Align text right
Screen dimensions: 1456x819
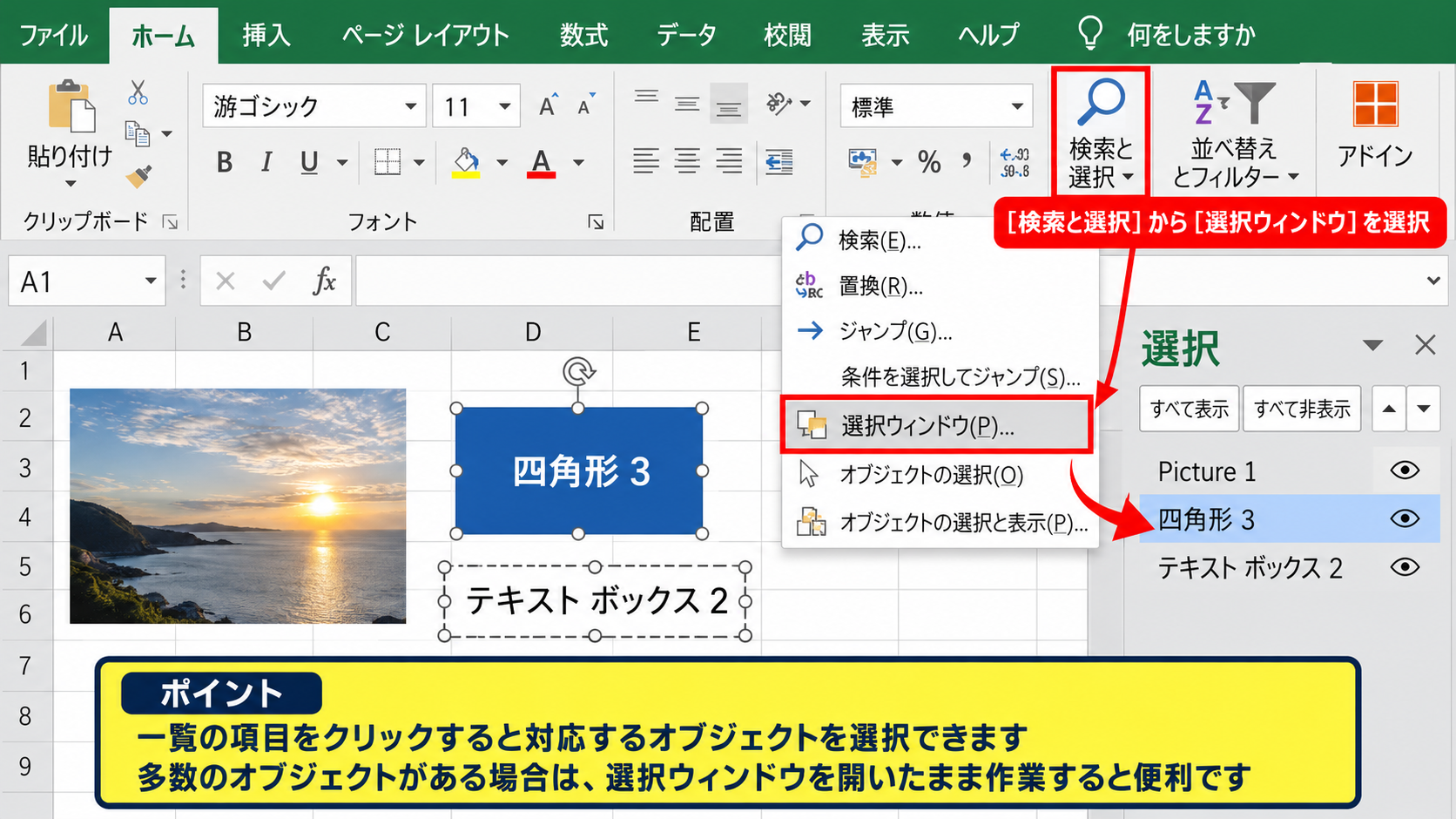pyautogui.click(x=729, y=161)
